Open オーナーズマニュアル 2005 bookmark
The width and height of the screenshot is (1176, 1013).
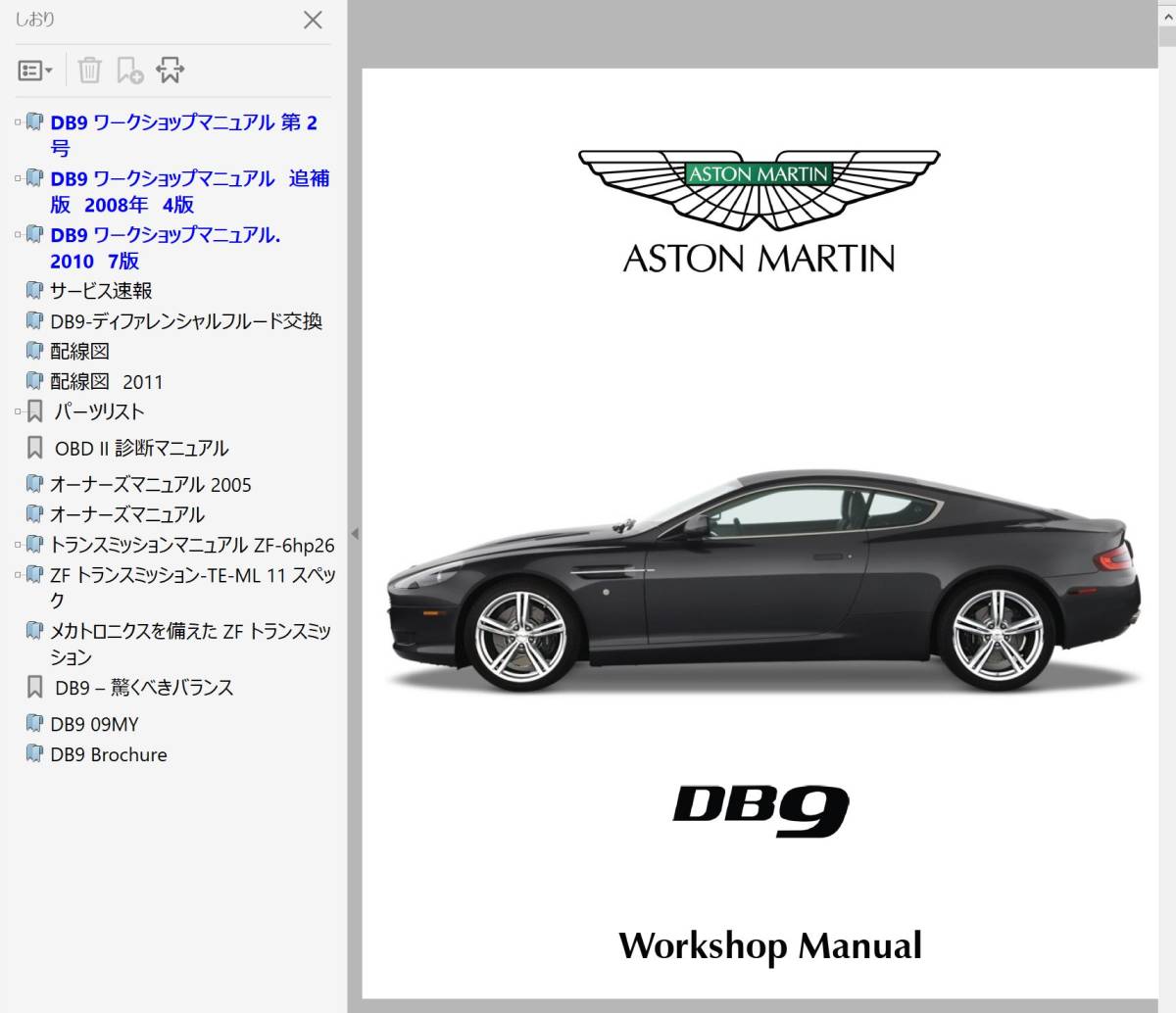coord(150,485)
